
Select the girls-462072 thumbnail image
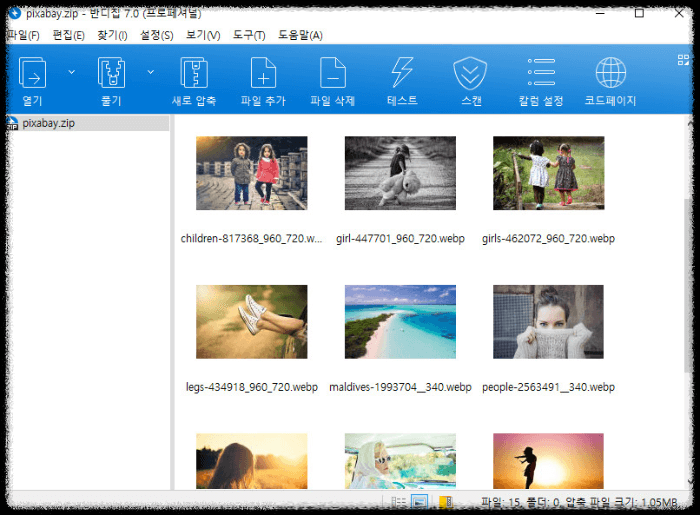coord(549,173)
